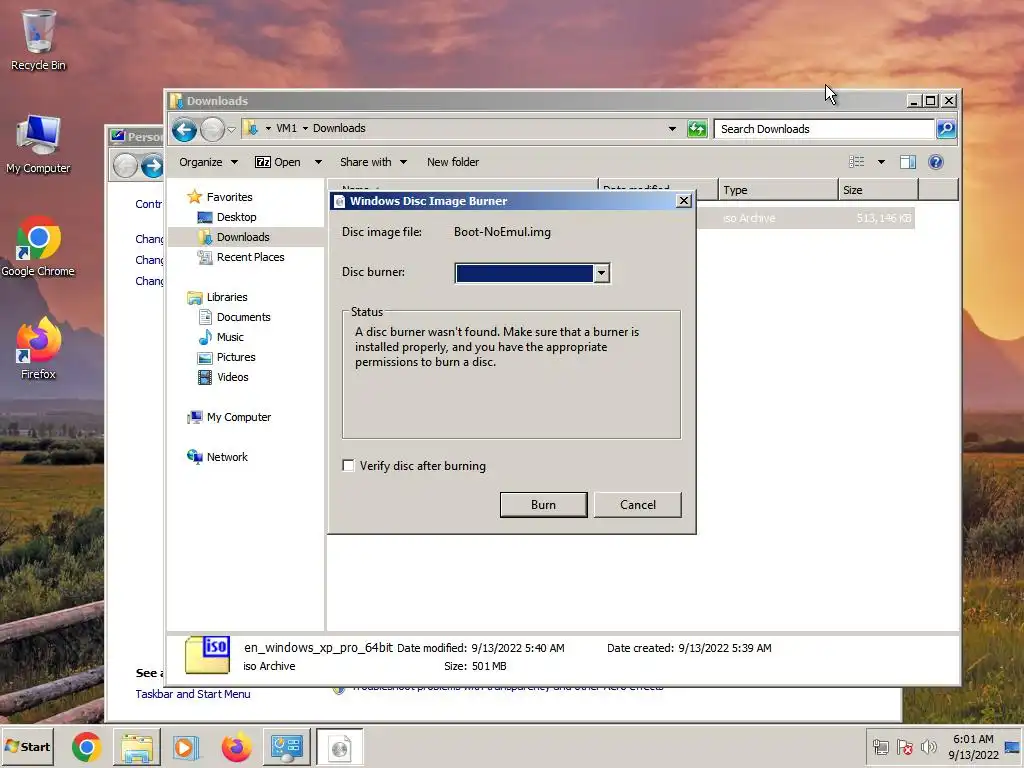Click Action Center flag tray icon
Viewport: 1024px width, 768px height.
(904, 746)
